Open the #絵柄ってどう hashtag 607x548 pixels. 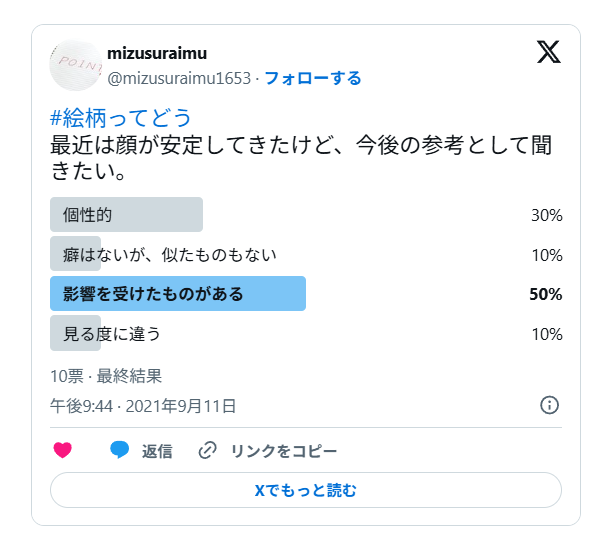coord(120,117)
